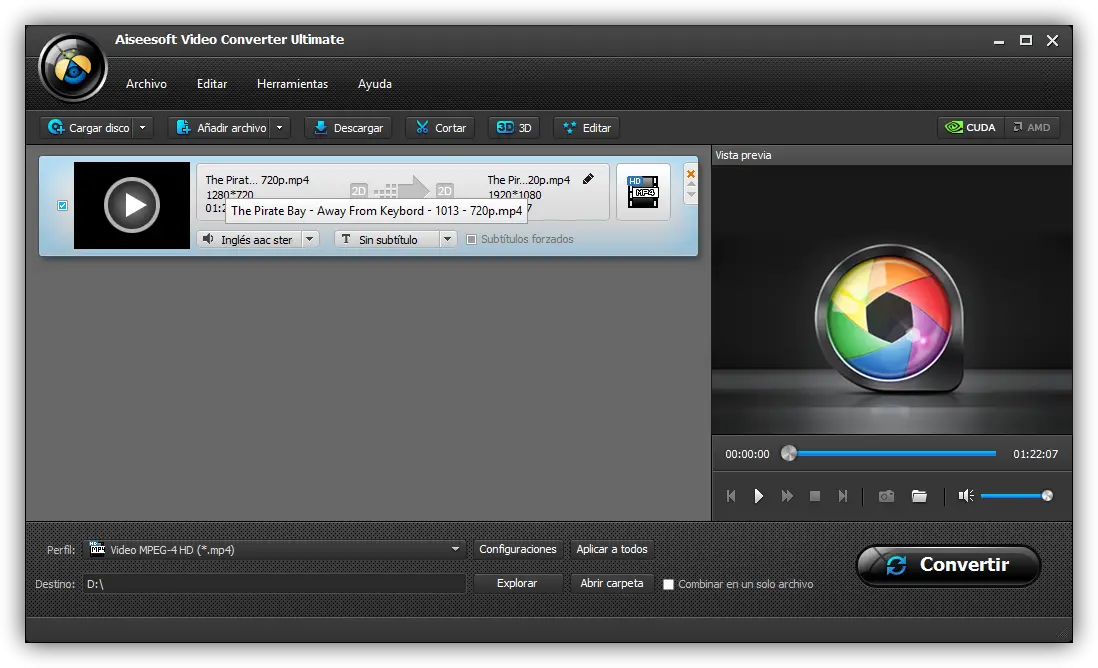Open the Perfil format dropdown
The image size is (1098, 668).
(x=274, y=550)
